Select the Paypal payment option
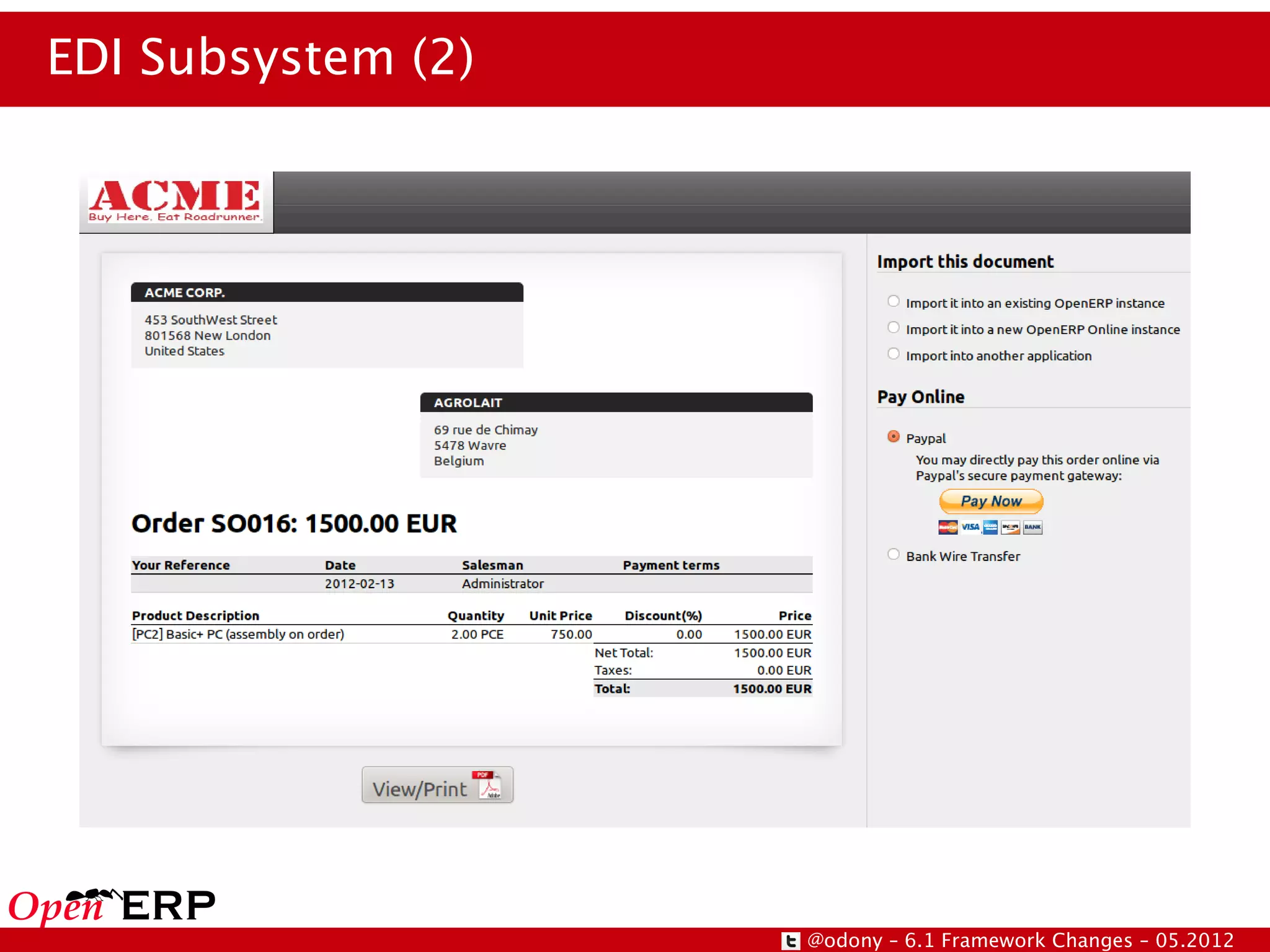The height and width of the screenshot is (952, 1270). [x=894, y=436]
